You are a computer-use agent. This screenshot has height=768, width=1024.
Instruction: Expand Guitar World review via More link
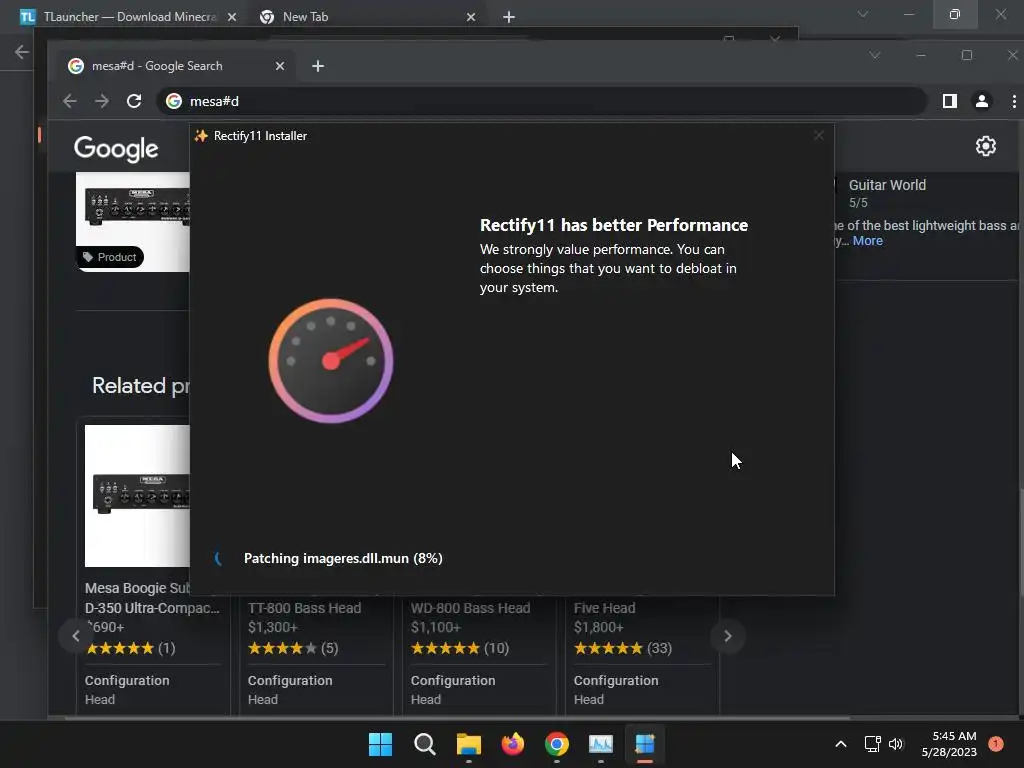tap(867, 241)
